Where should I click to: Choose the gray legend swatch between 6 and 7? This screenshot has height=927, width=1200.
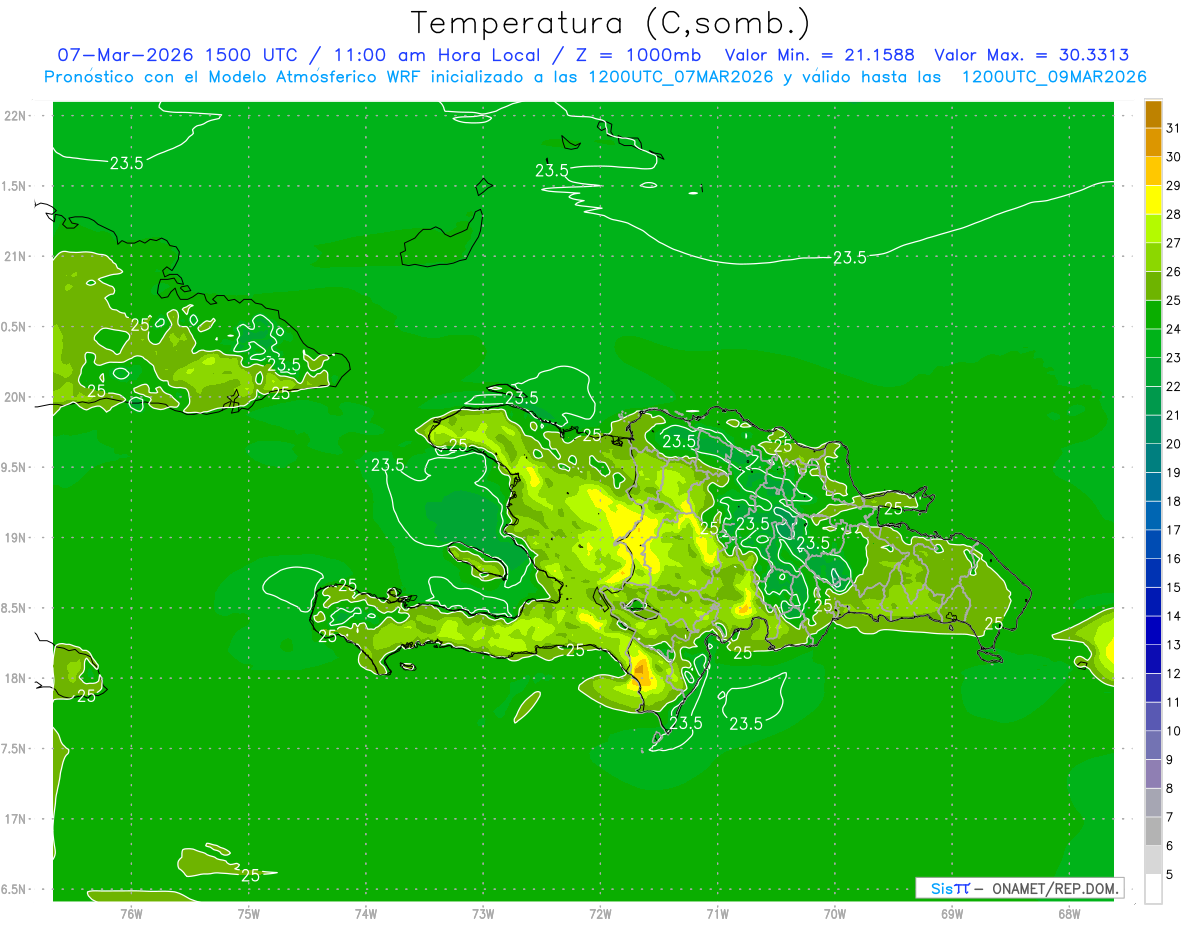tap(1153, 832)
